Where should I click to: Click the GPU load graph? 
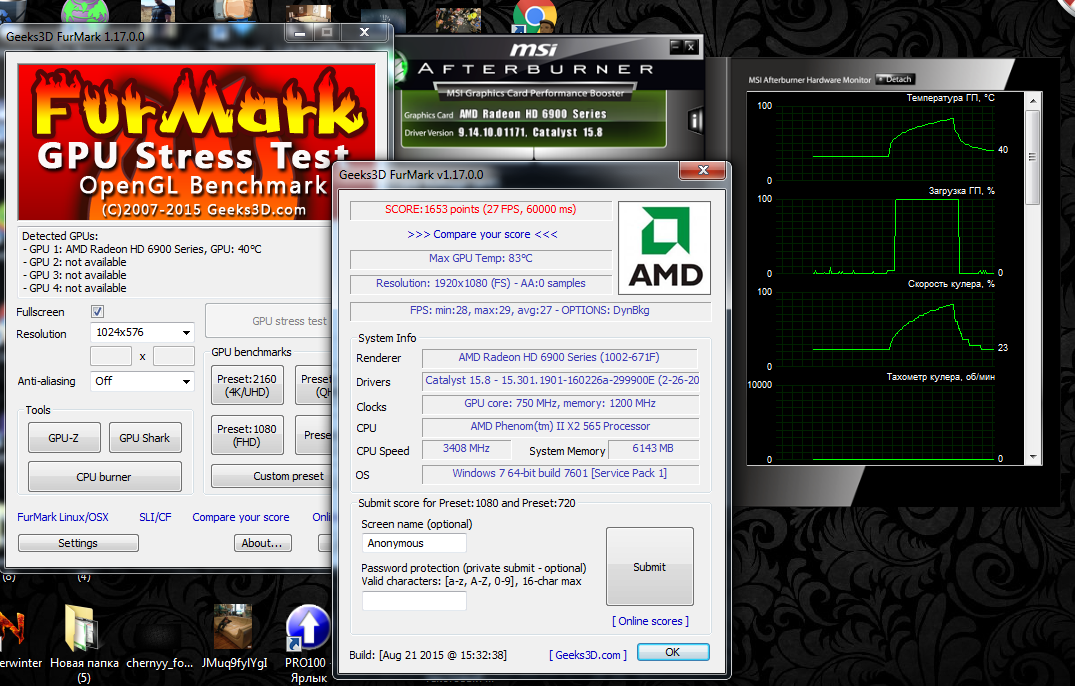coord(885,236)
